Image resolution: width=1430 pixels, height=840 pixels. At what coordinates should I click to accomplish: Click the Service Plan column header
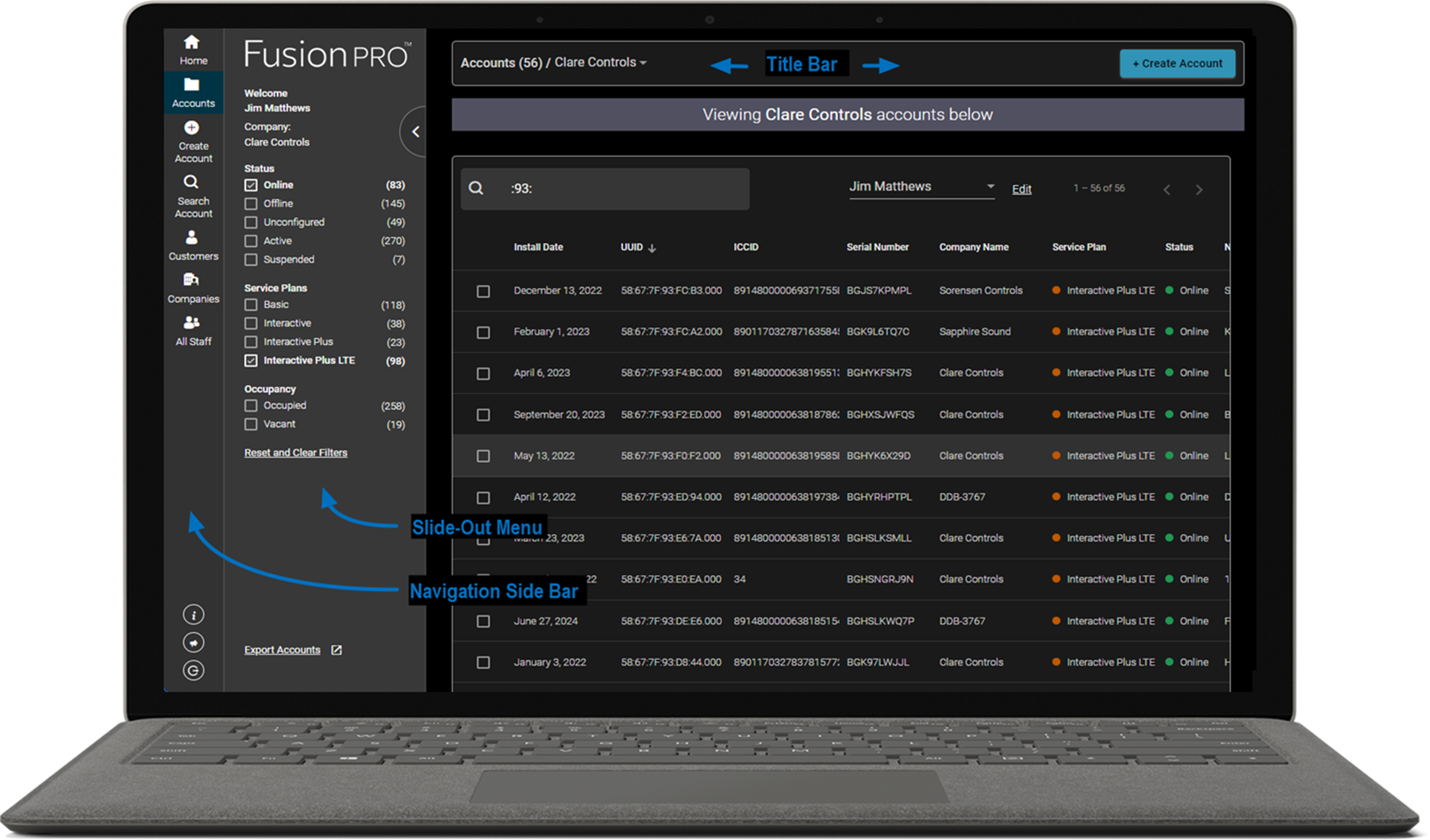1078,247
